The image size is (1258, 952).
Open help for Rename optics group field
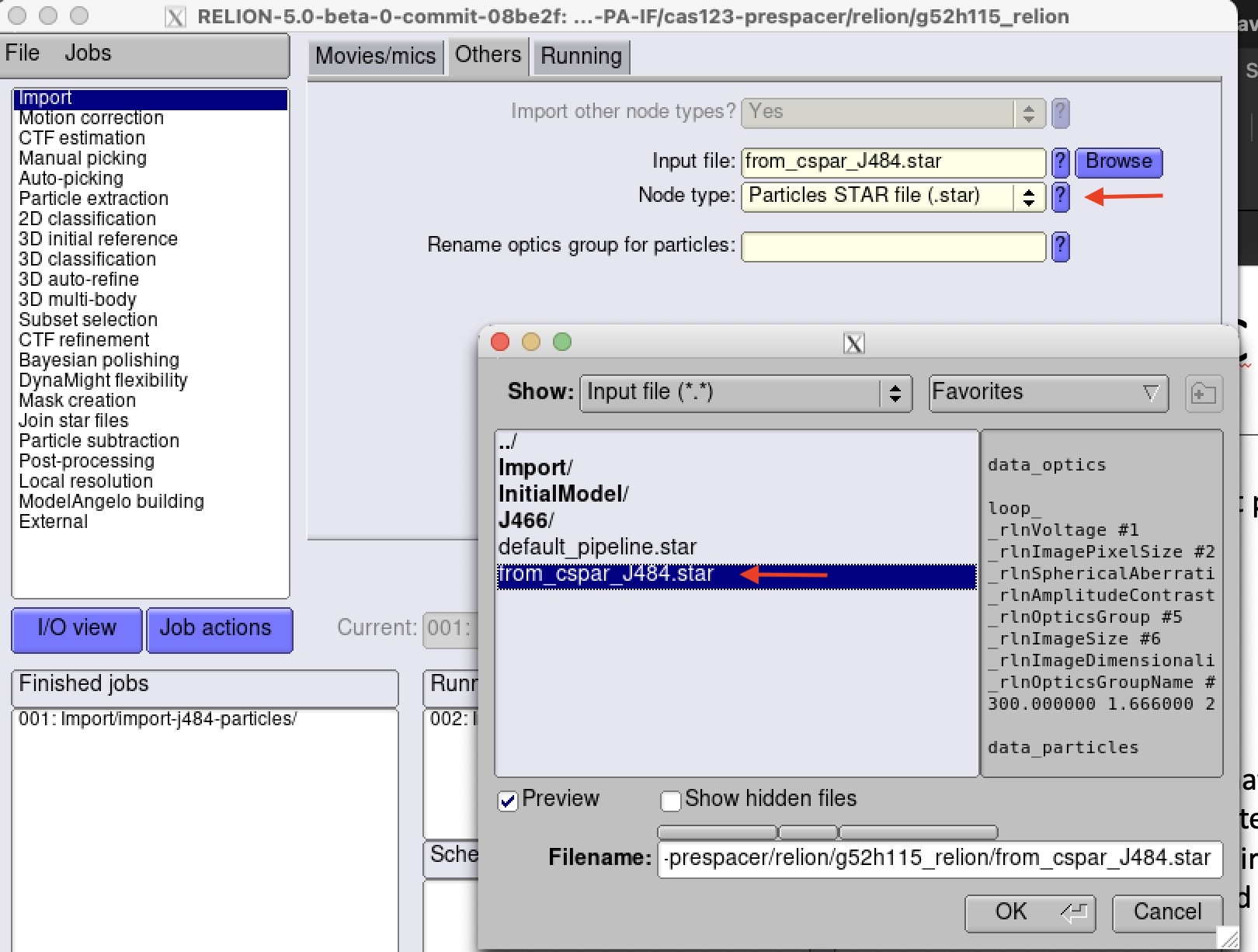(1061, 247)
